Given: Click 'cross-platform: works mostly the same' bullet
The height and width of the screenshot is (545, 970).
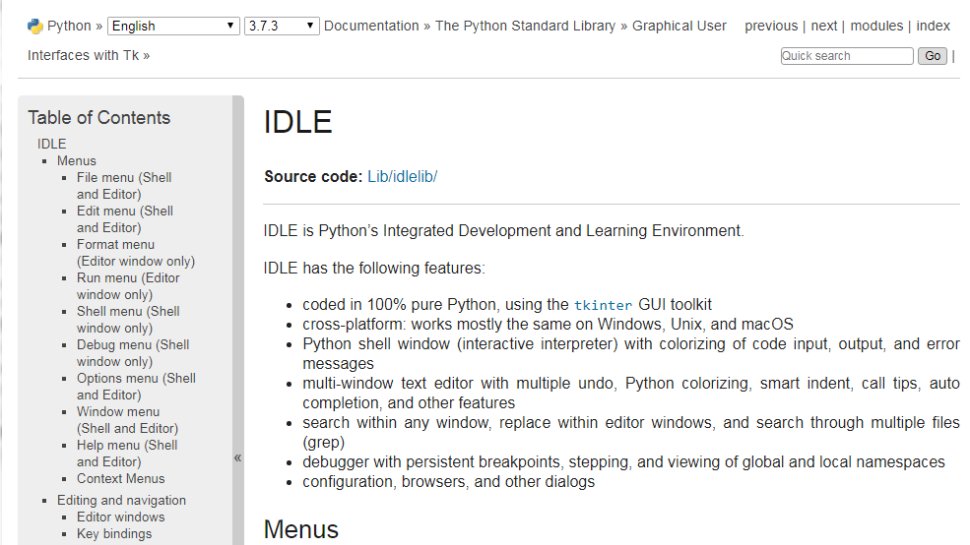Looking at the screenshot, I should point(547,324).
